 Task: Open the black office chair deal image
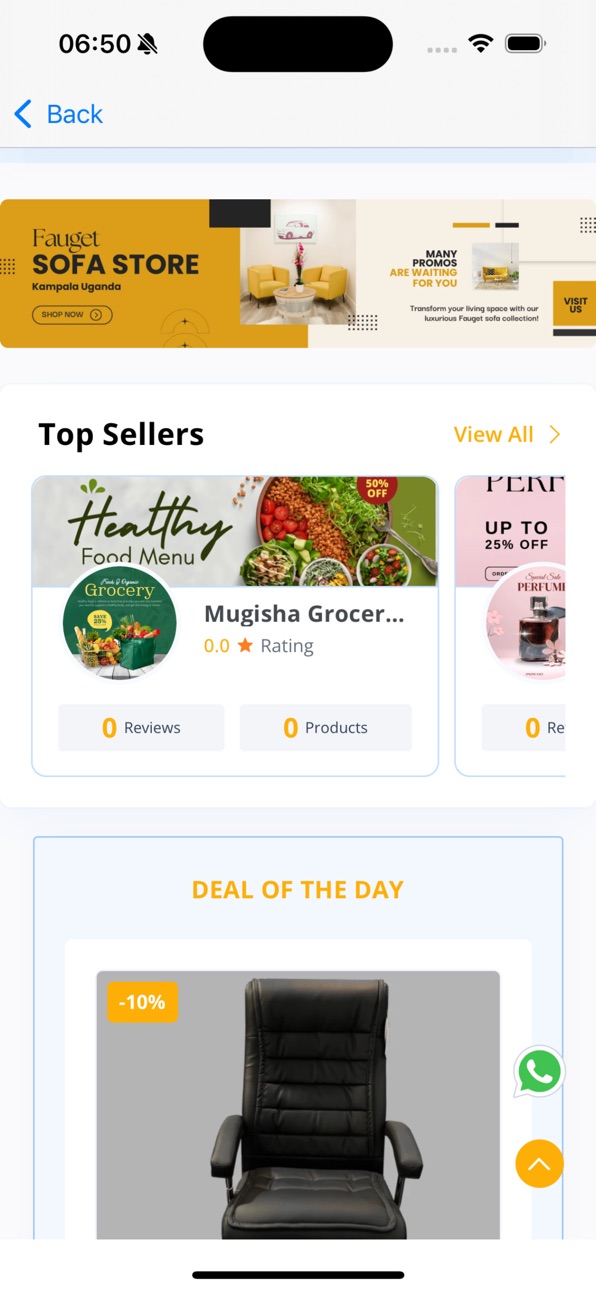[298, 1105]
